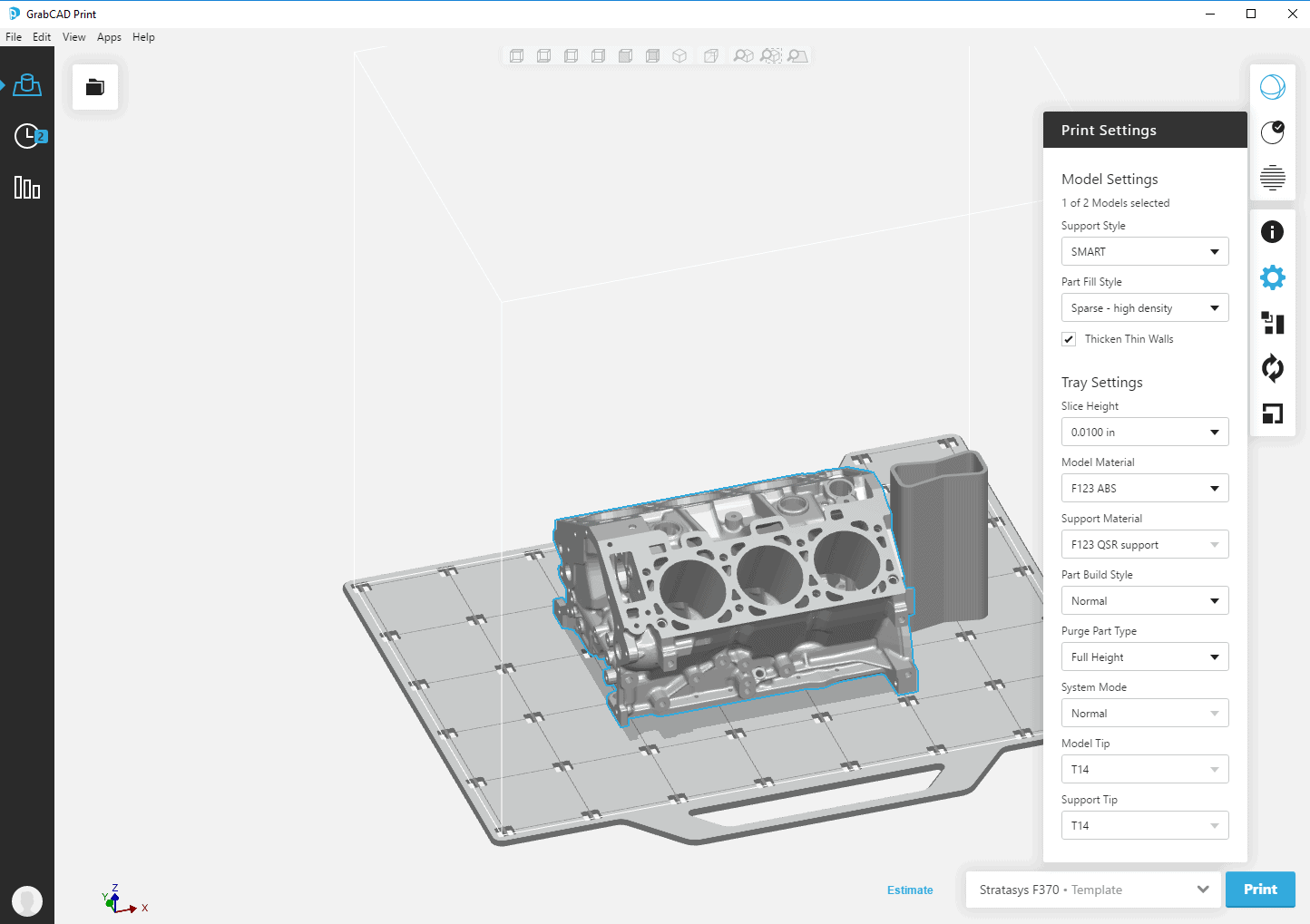Switch to right view cube icon
This screenshot has width=1310, height=924.
point(598,56)
